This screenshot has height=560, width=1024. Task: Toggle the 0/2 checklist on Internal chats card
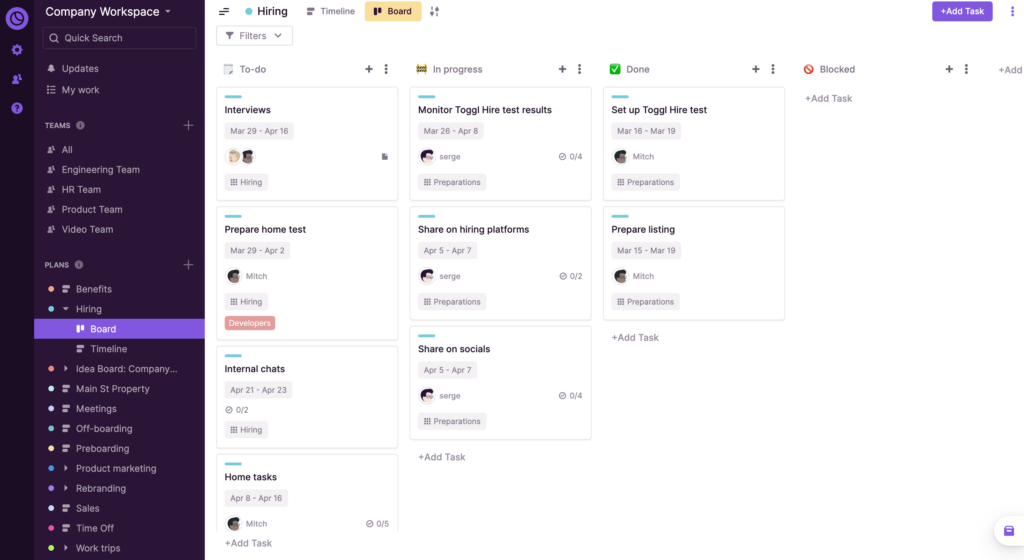[237, 410]
